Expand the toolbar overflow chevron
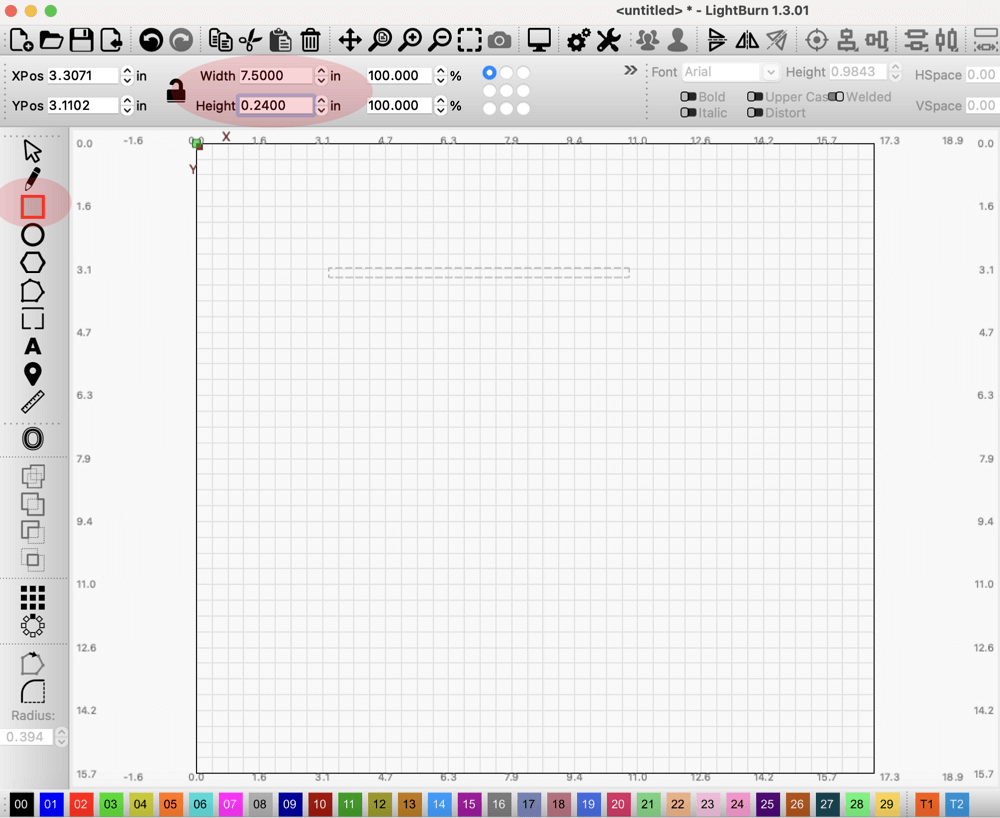The image size is (1000, 818). 630,71
